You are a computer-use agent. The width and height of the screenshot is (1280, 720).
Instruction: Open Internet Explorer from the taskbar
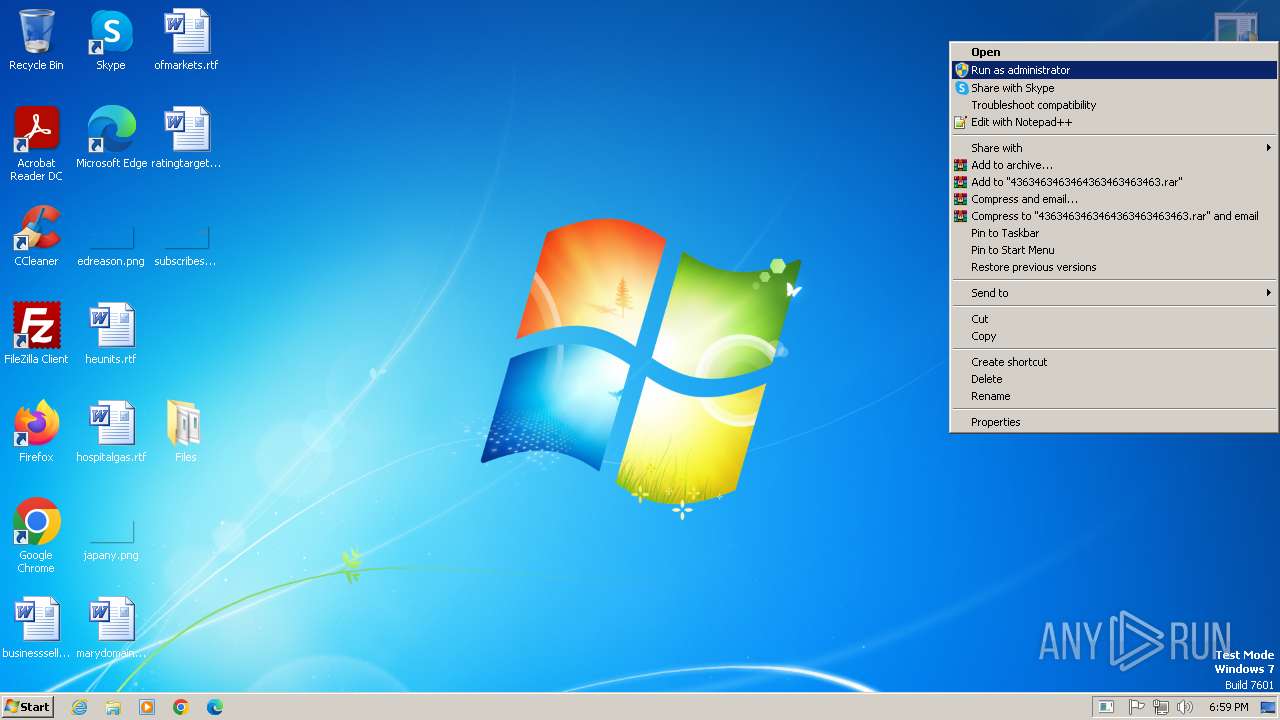(79, 707)
